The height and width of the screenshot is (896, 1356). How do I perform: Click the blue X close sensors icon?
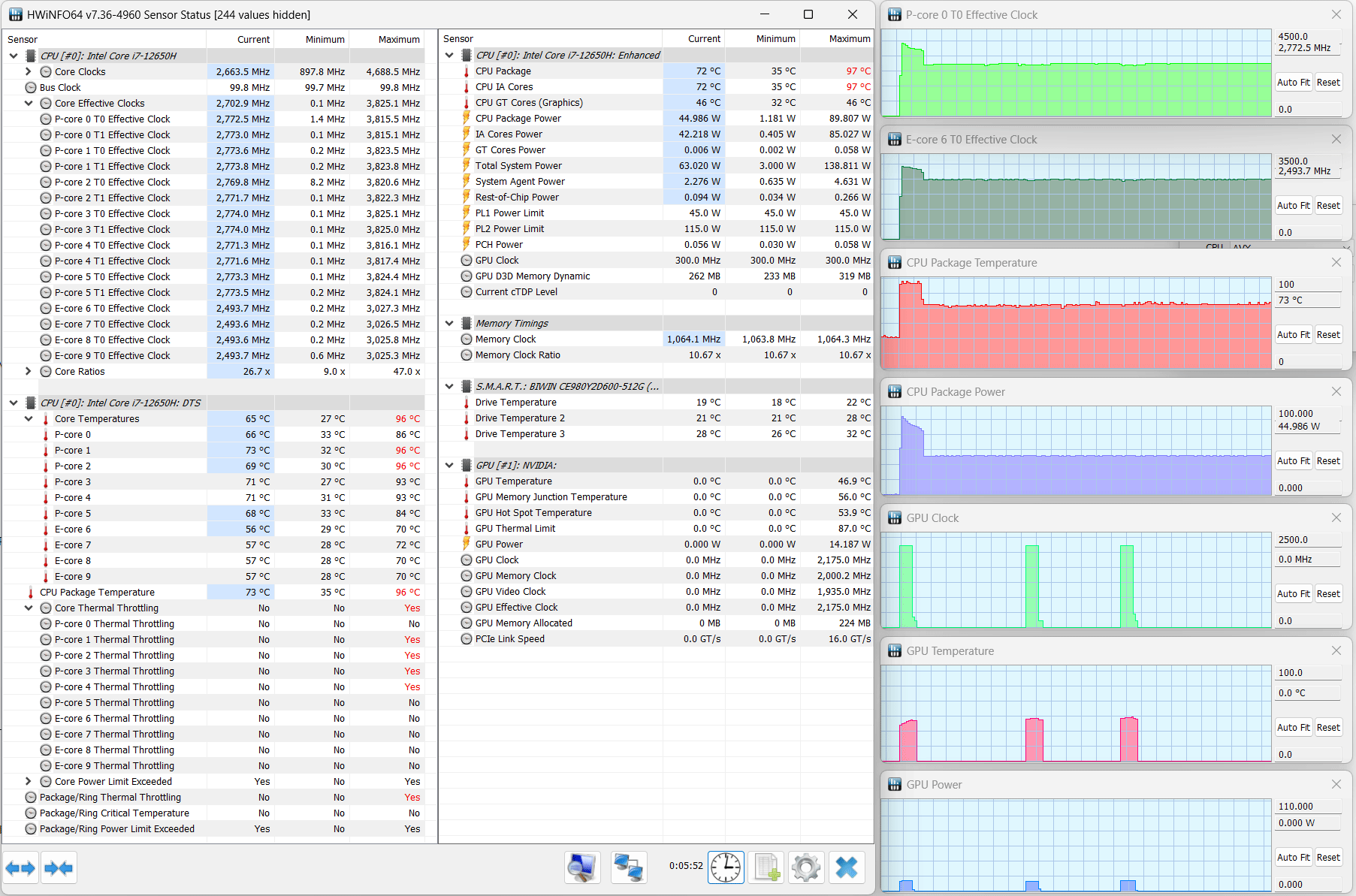847,868
